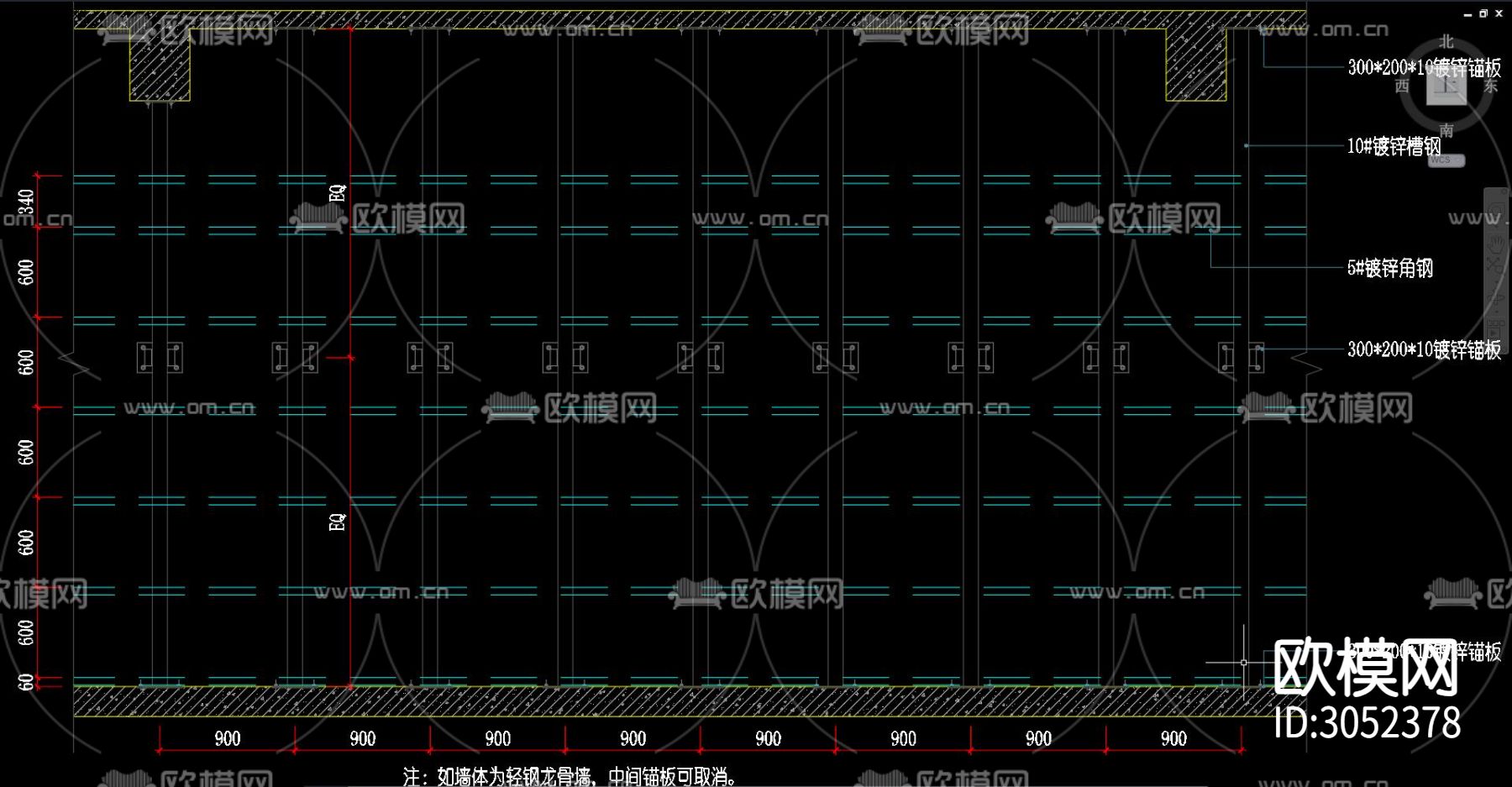Select the north 北 compass direction on ViewCube
Screen dimensions: 1512x787
pos(1446,41)
